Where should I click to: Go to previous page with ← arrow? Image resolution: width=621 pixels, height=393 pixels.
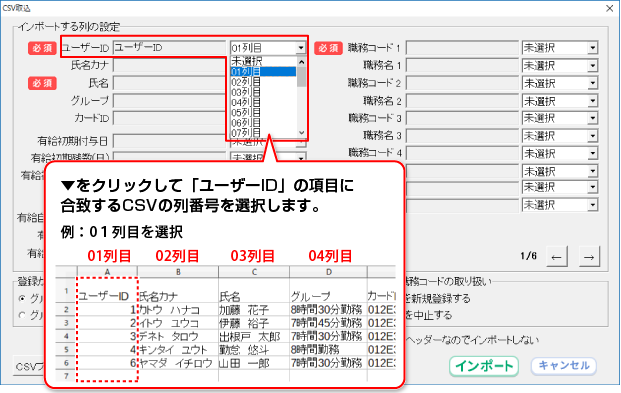pos(556,257)
